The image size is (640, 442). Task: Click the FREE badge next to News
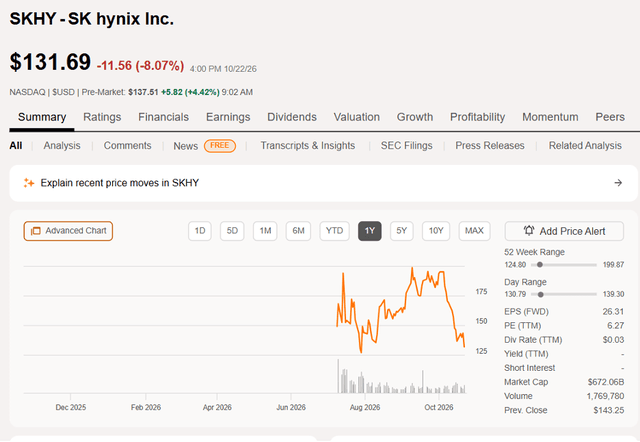(220, 146)
